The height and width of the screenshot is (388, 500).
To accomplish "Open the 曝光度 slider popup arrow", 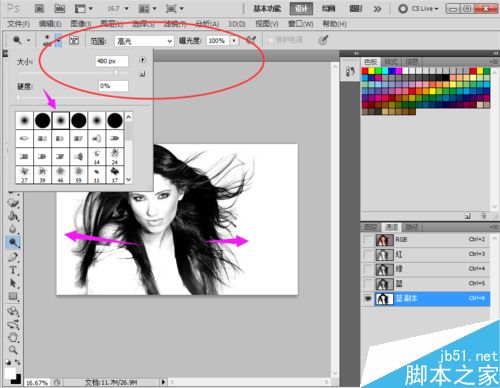I will point(234,41).
